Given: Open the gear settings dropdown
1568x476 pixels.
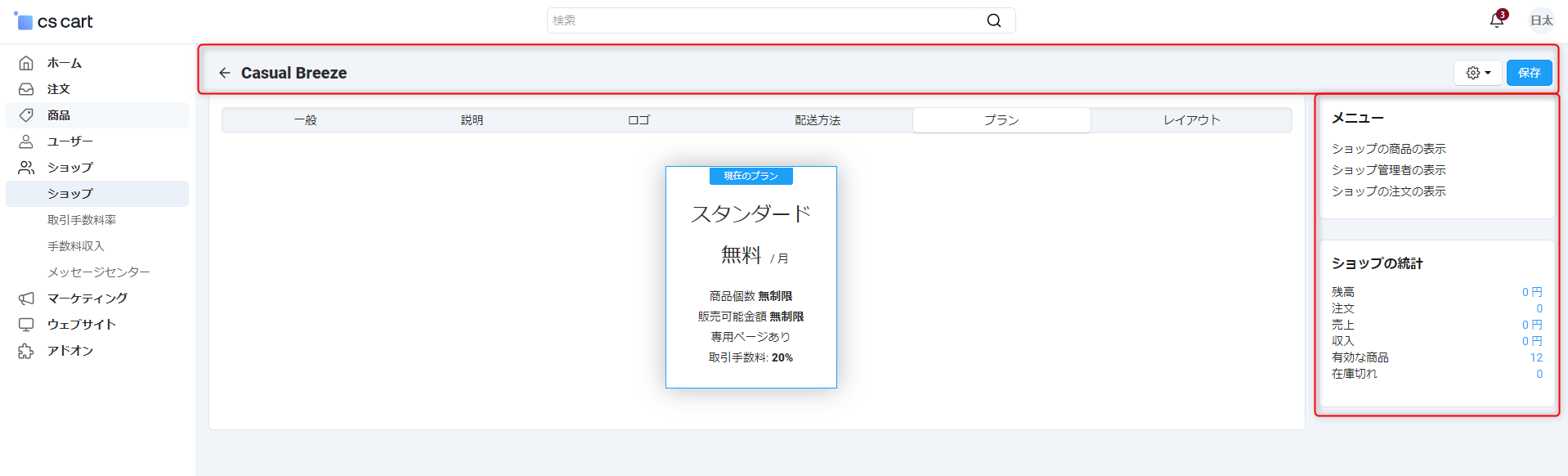Looking at the screenshot, I should [x=1477, y=73].
